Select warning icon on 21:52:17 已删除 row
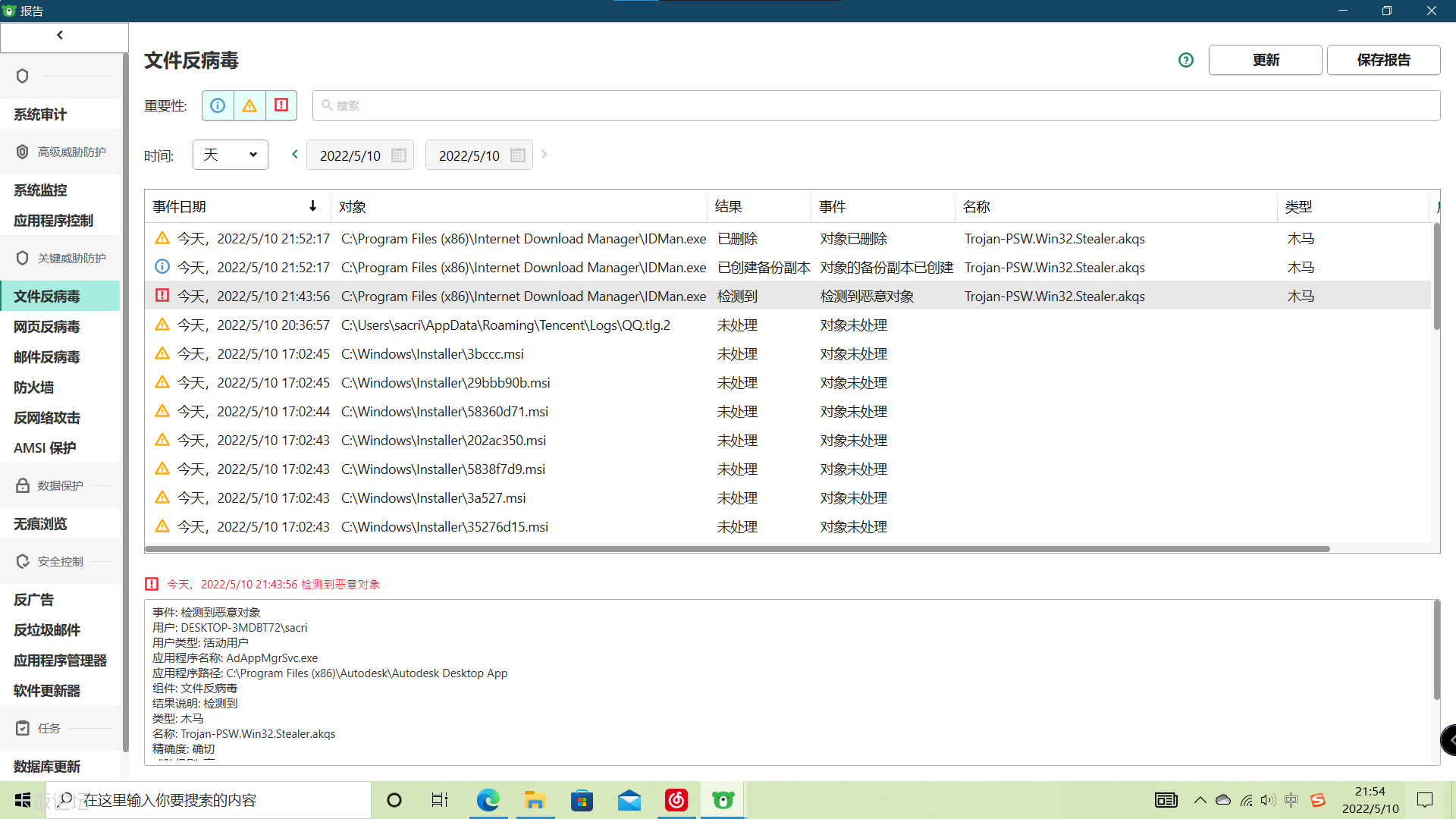The width and height of the screenshot is (1456, 819). click(162, 238)
